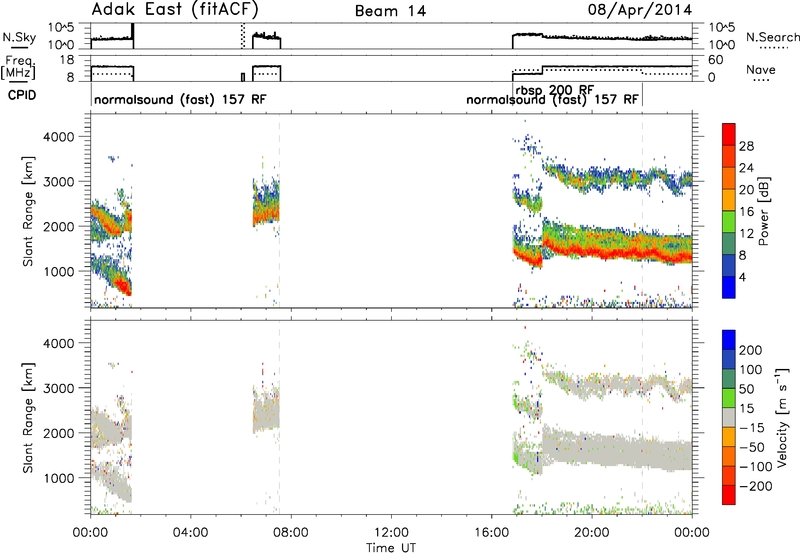This screenshot has height=554, width=800.
Task: Click the 'Beam 14' label
Action: [x=390, y=11]
